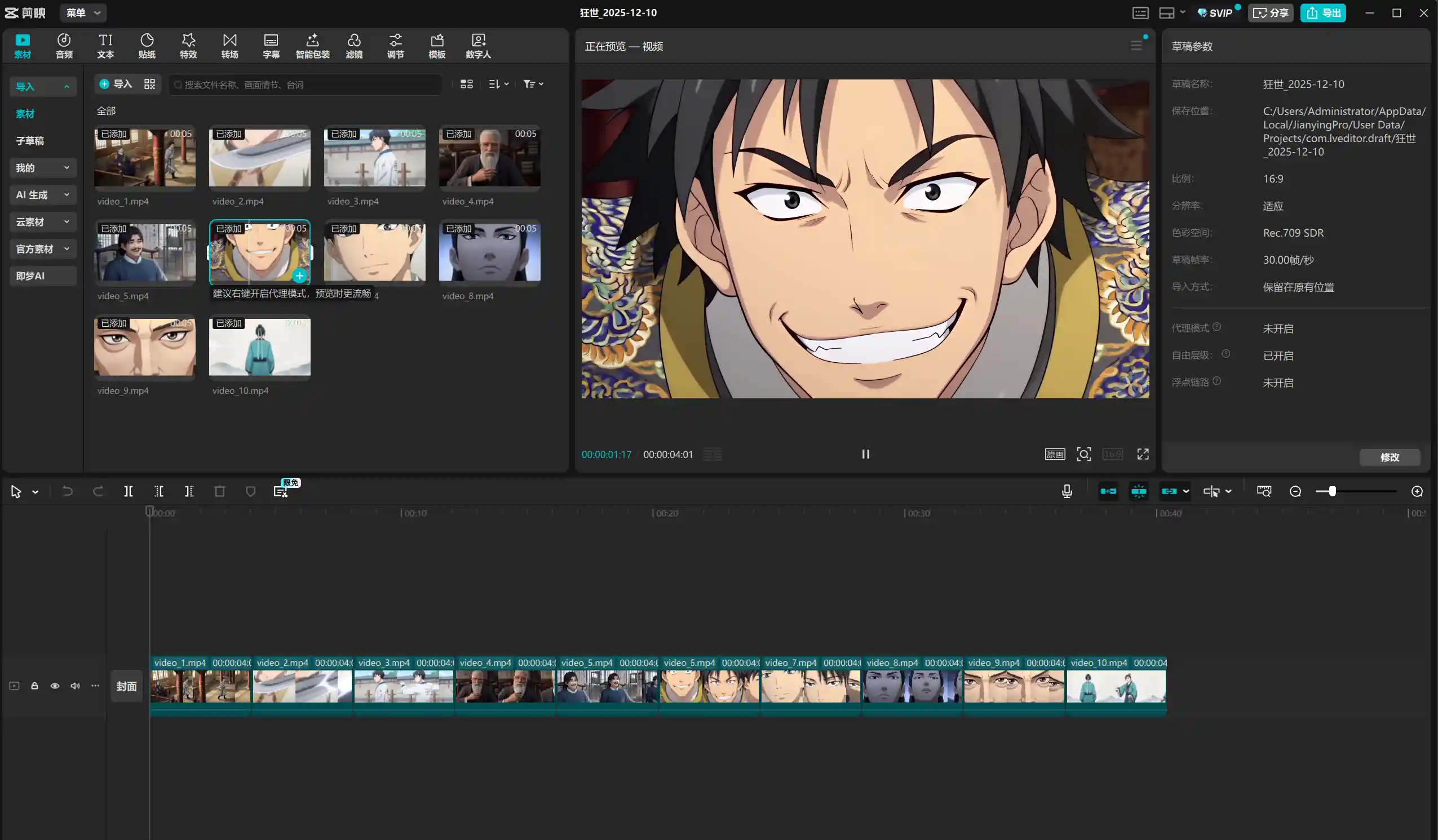This screenshot has width=1438, height=840.
Task: Click the timeline zoom slider handle
Action: [1332, 492]
